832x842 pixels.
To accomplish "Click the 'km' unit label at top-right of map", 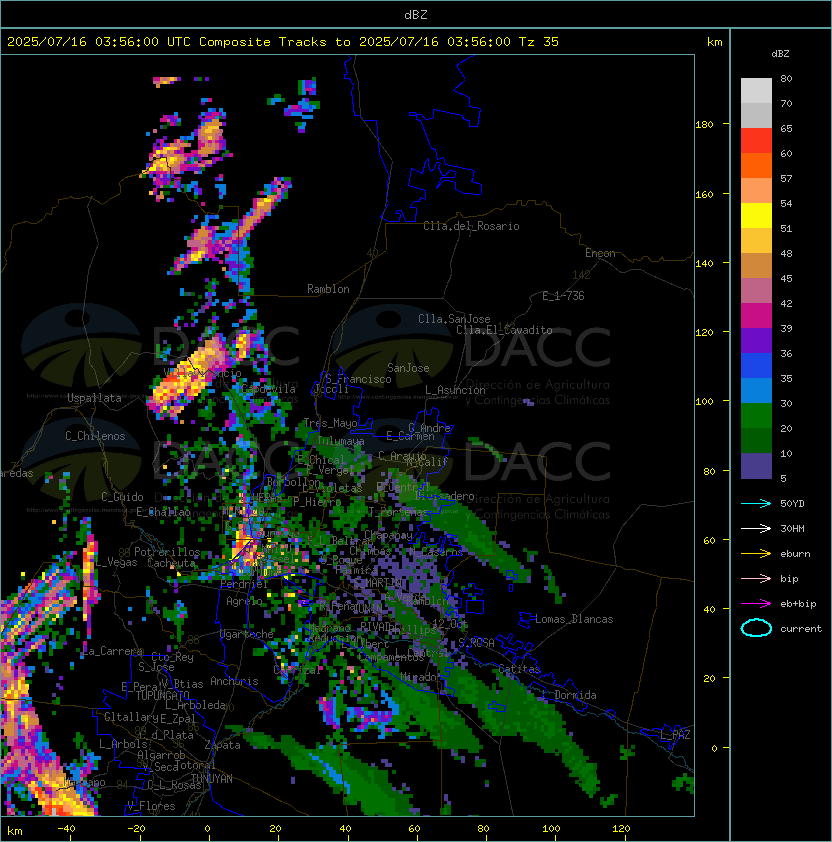I will pyautogui.click(x=715, y=42).
